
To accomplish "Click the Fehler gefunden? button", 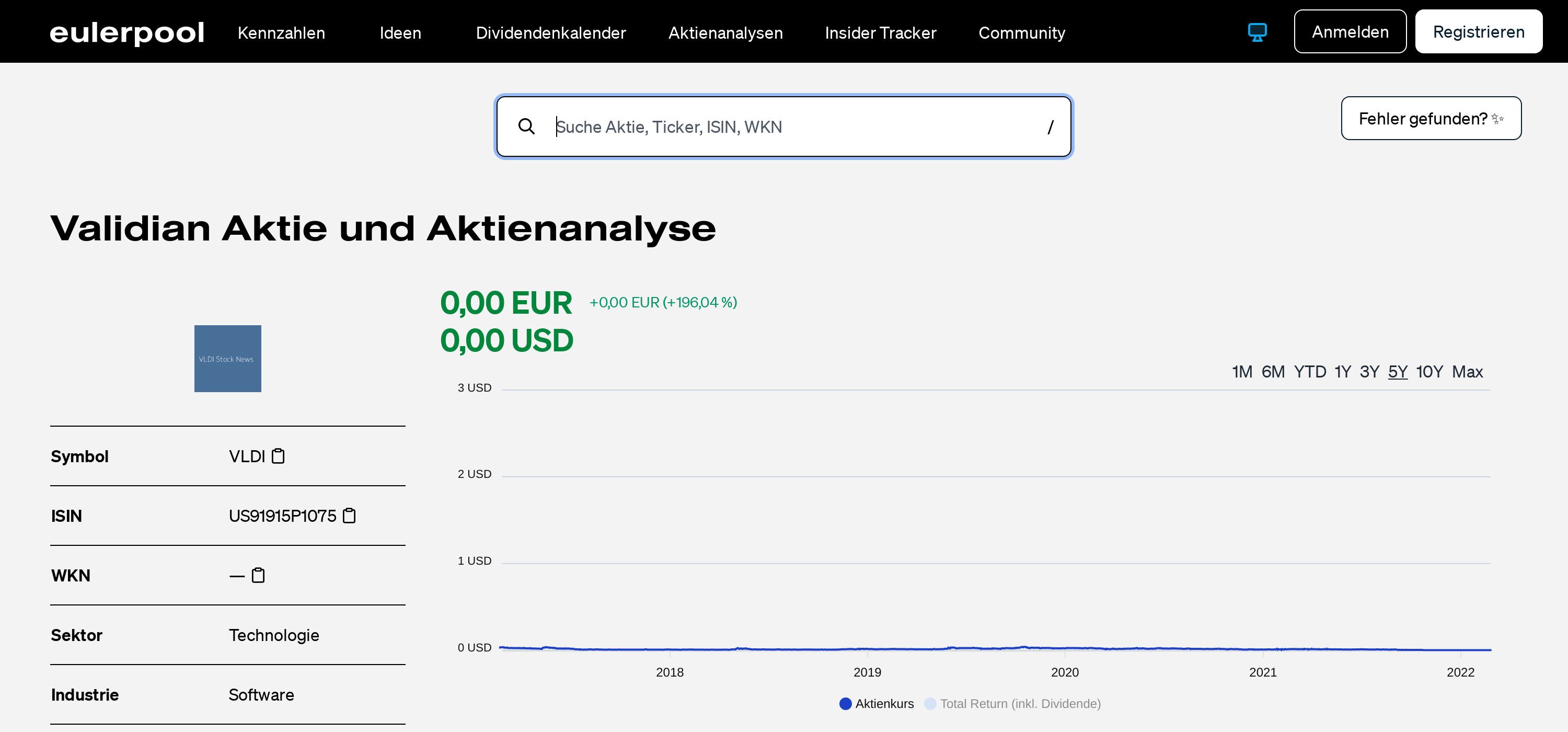I will pyautogui.click(x=1431, y=118).
